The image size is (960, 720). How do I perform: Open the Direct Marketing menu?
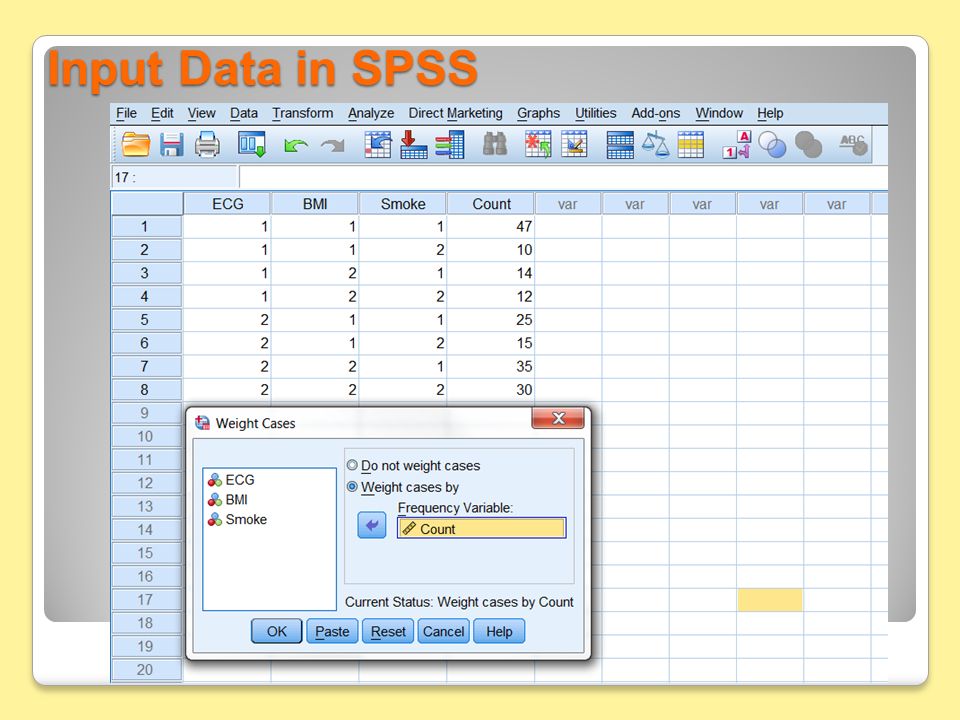coord(456,113)
